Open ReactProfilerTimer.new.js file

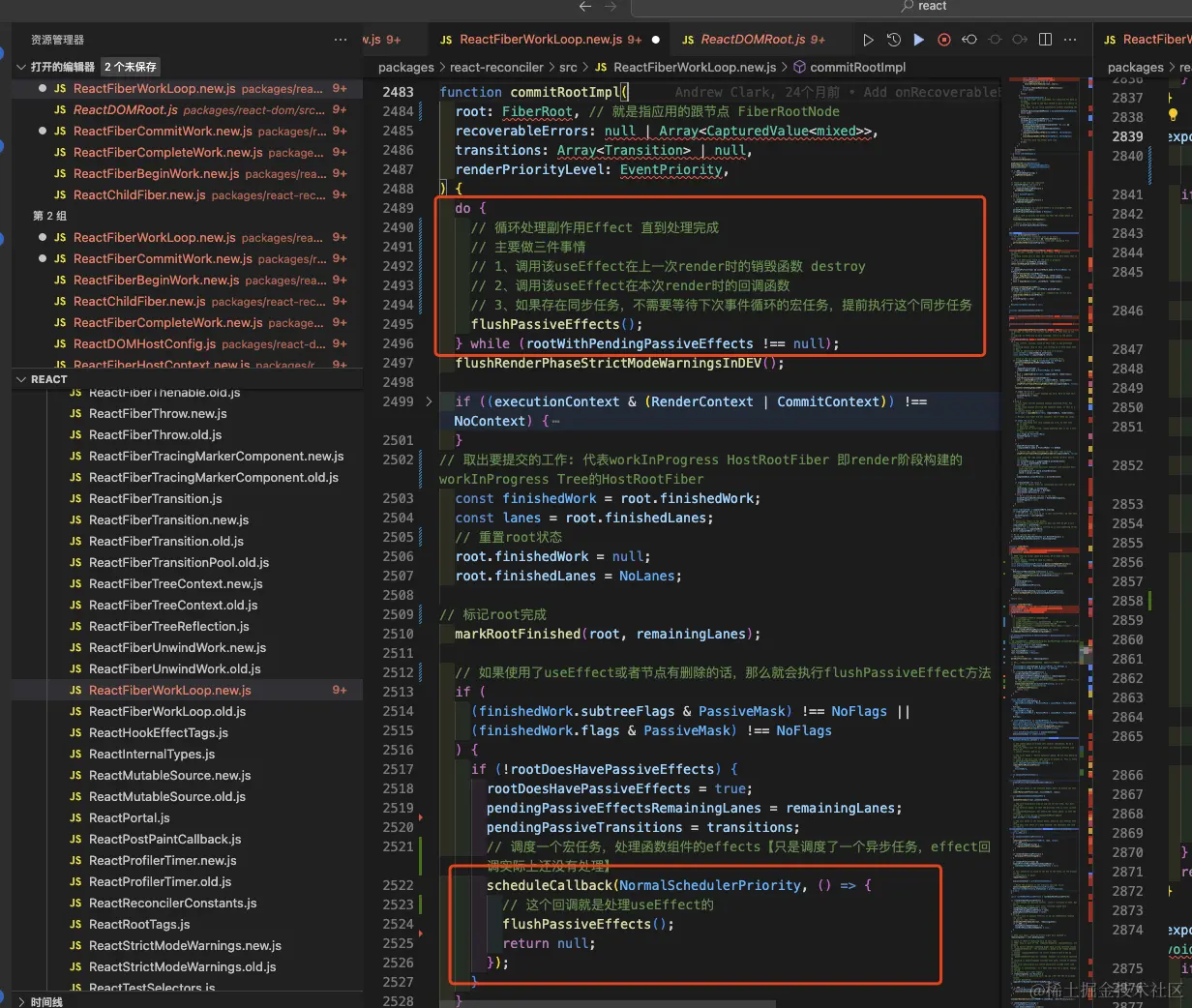click(x=187, y=860)
